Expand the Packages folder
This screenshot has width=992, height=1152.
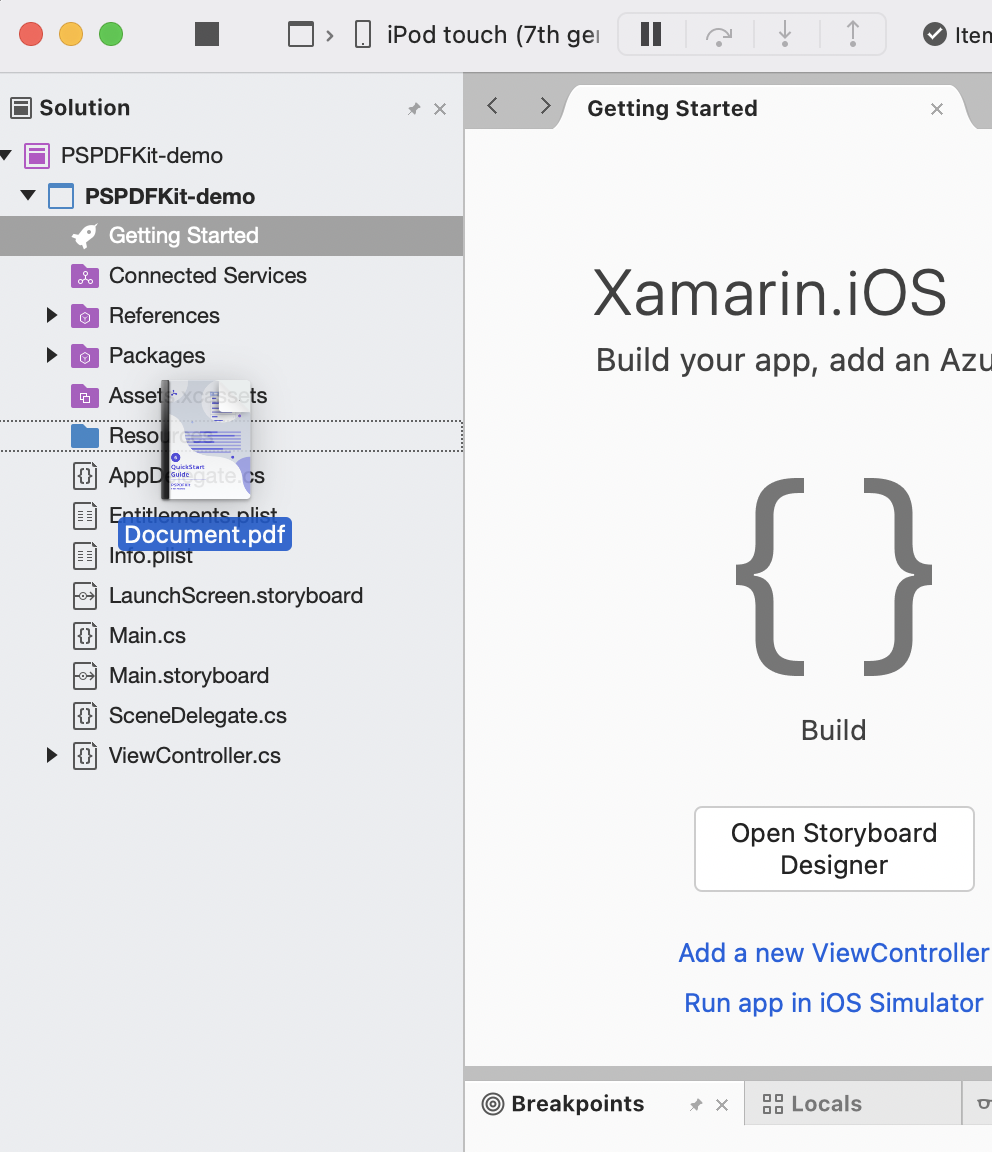click(51, 356)
